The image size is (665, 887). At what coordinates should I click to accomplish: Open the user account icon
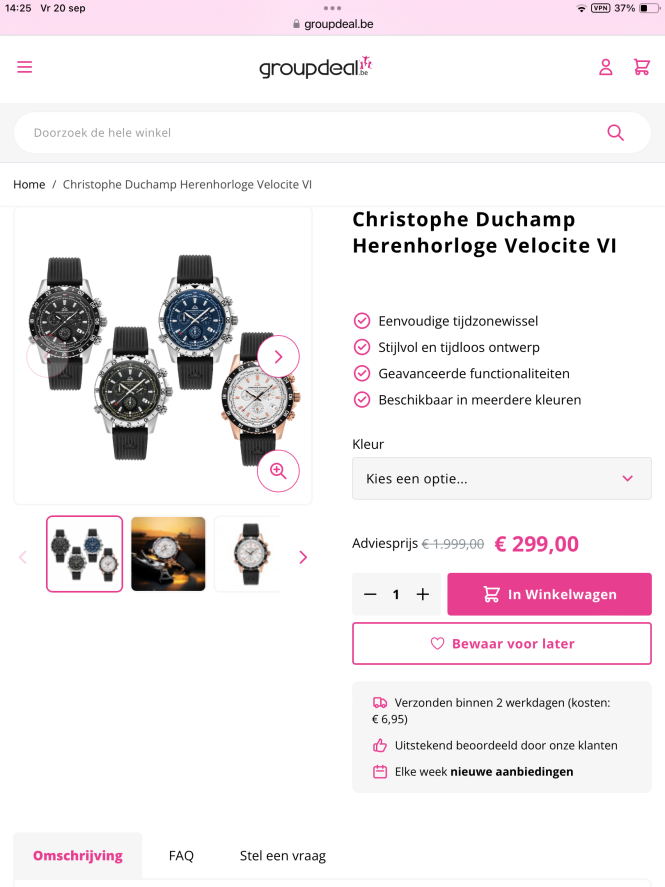606,67
